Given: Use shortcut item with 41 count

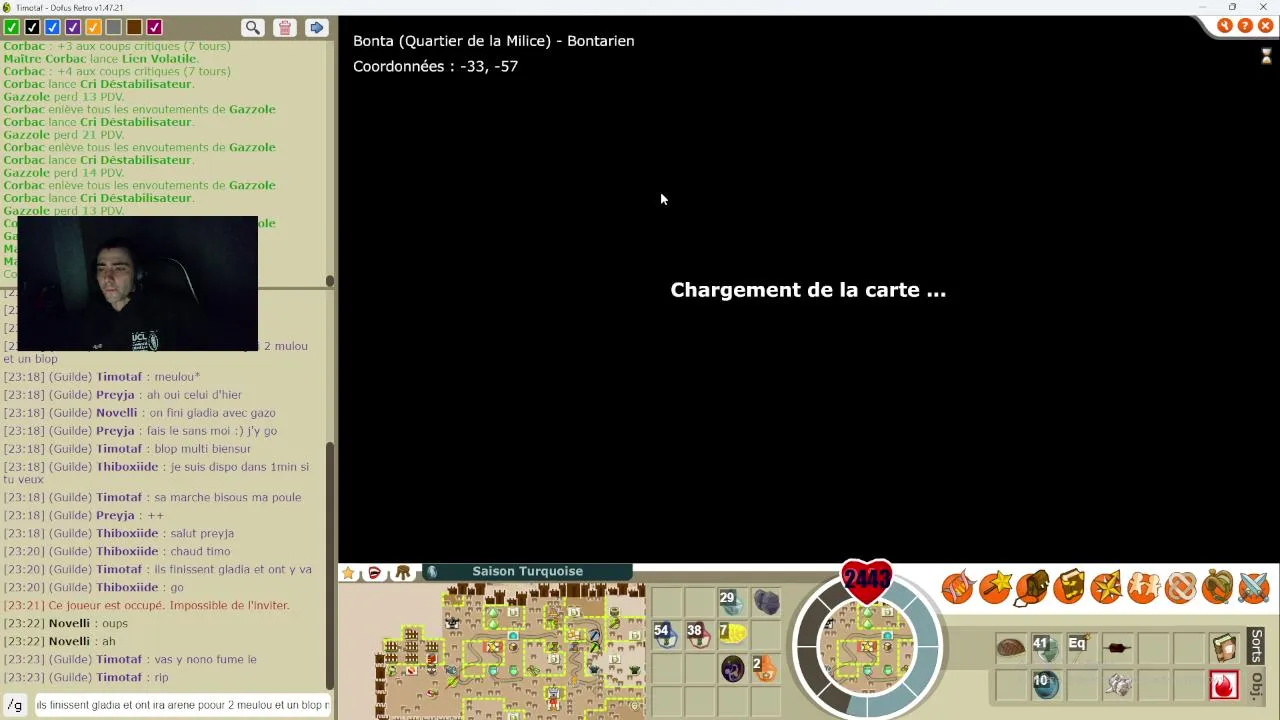Looking at the screenshot, I should click(x=1045, y=648).
